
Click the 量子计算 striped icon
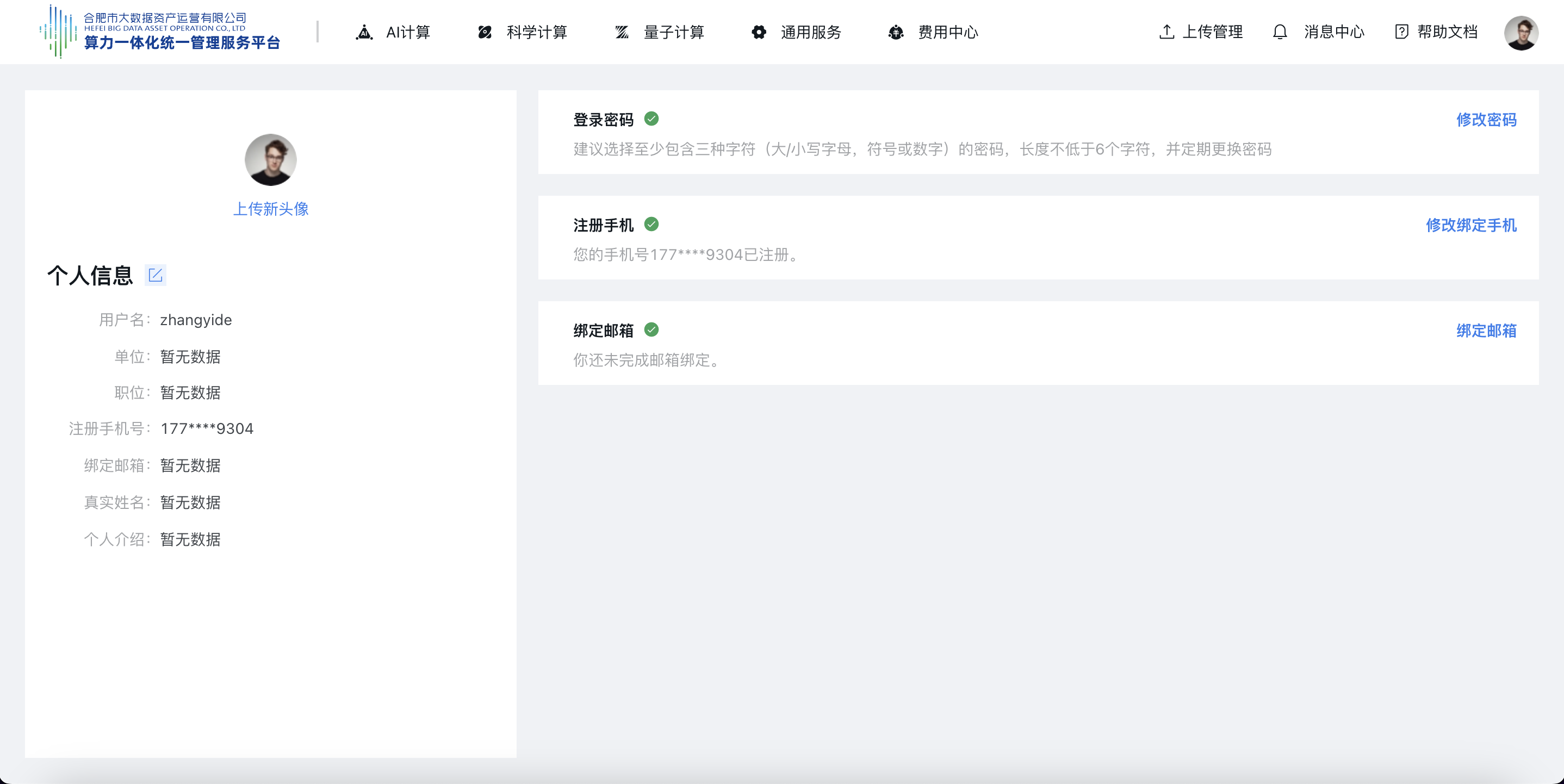click(x=622, y=32)
